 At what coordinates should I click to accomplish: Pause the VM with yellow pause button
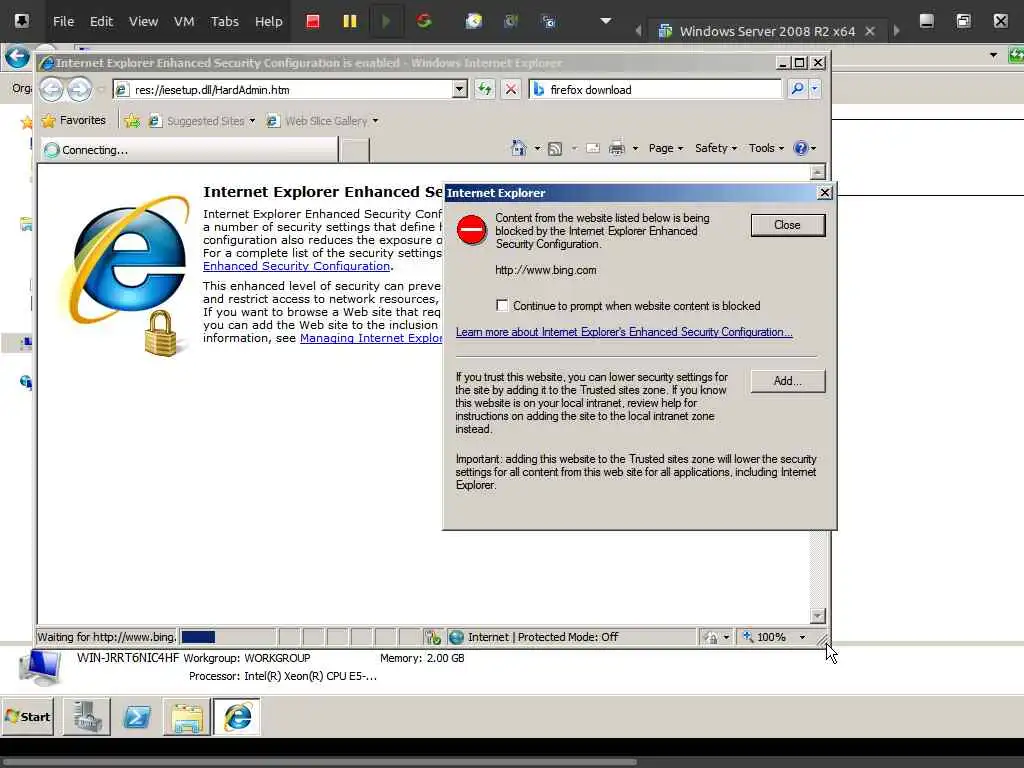(x=350, y=22)
